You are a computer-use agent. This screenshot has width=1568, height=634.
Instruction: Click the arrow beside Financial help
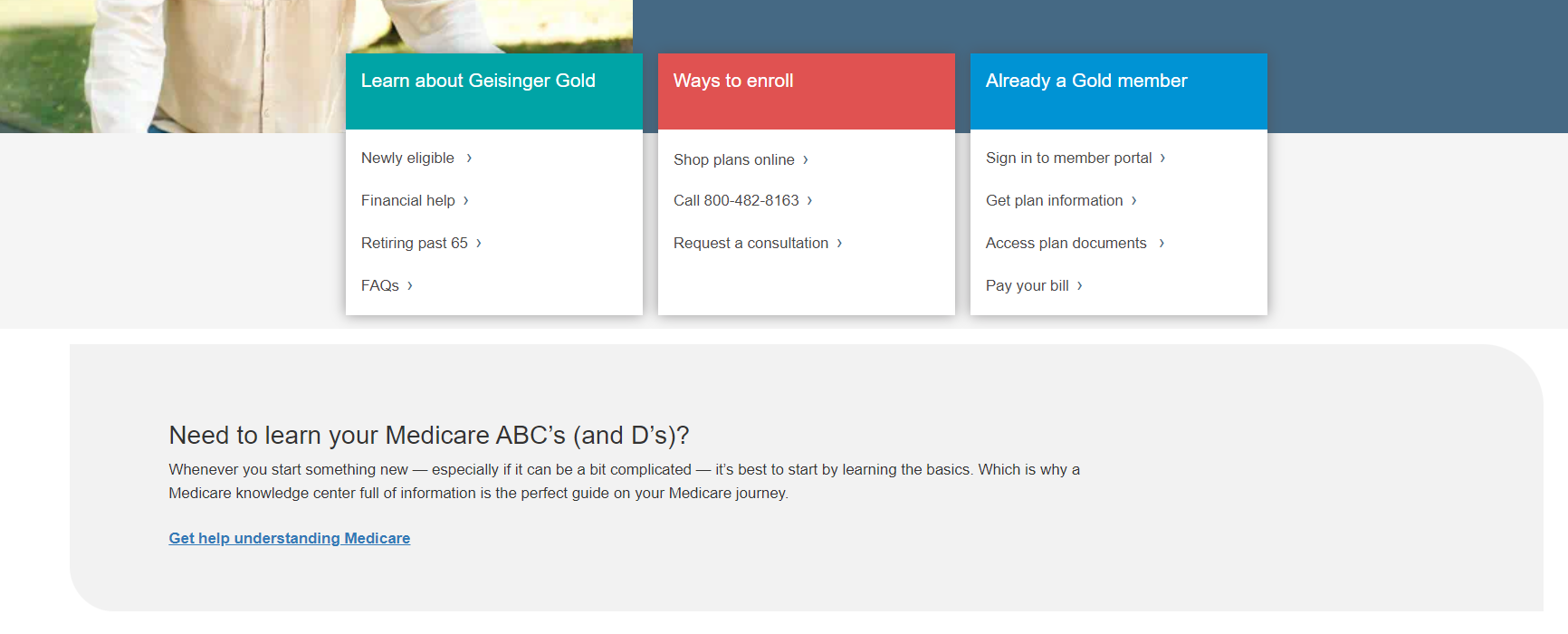[x=466, y=200]
